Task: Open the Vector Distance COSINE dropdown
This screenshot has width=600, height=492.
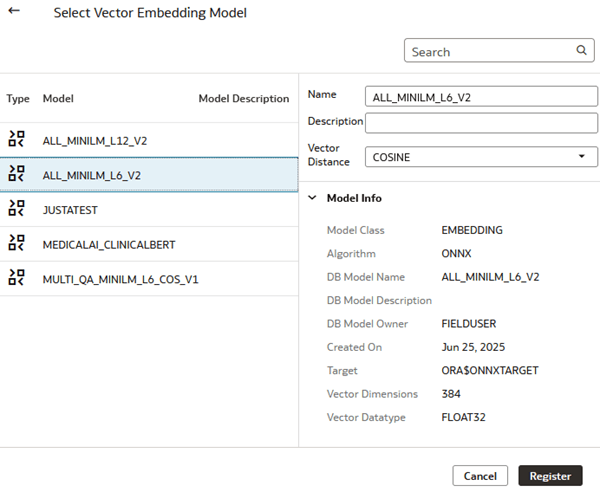Action: (481, 156)
